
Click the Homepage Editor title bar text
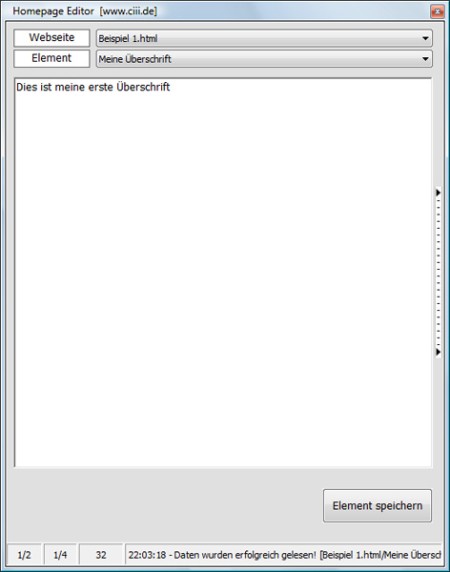(53, 11)
